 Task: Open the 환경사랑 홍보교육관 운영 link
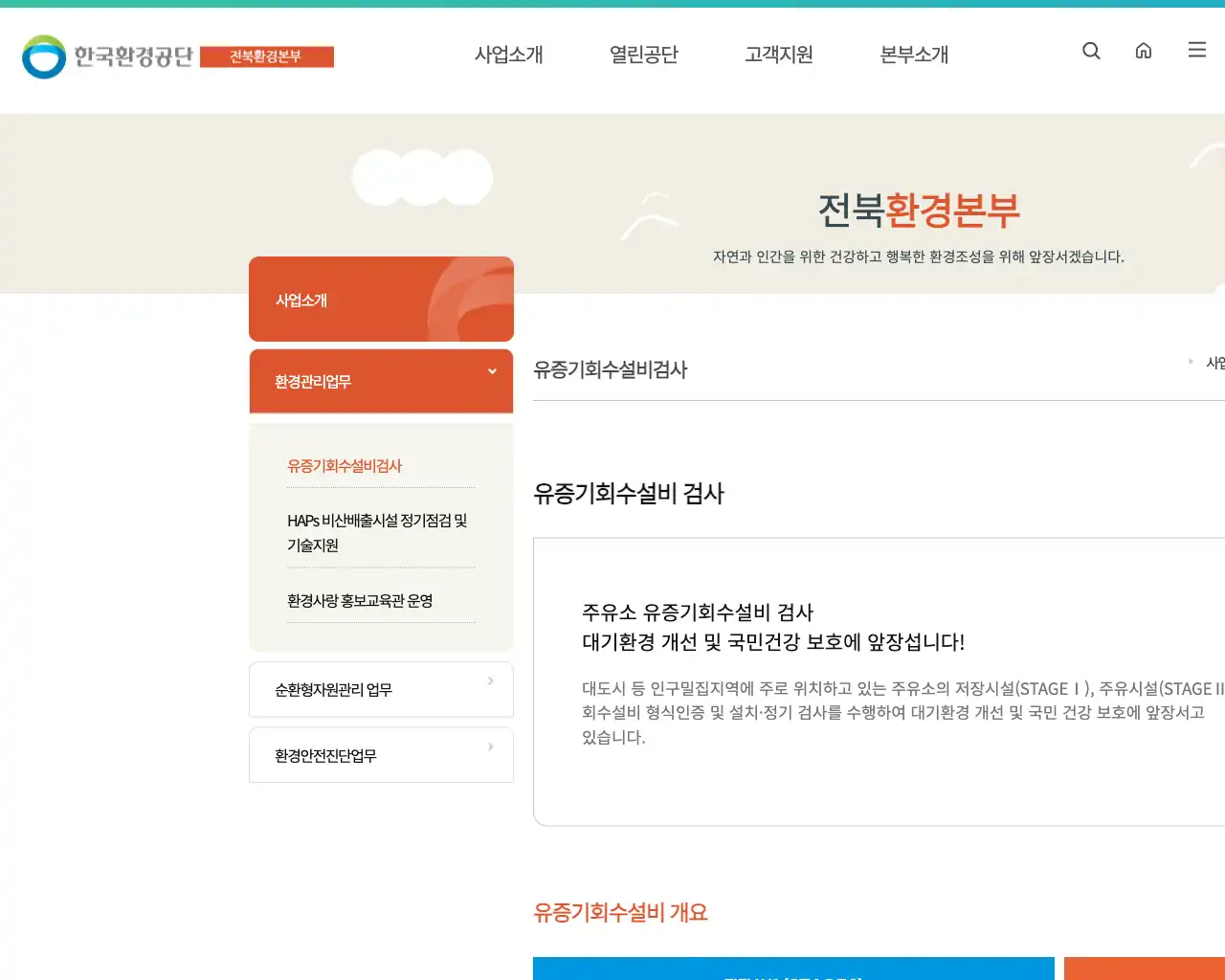click(359, 601)
